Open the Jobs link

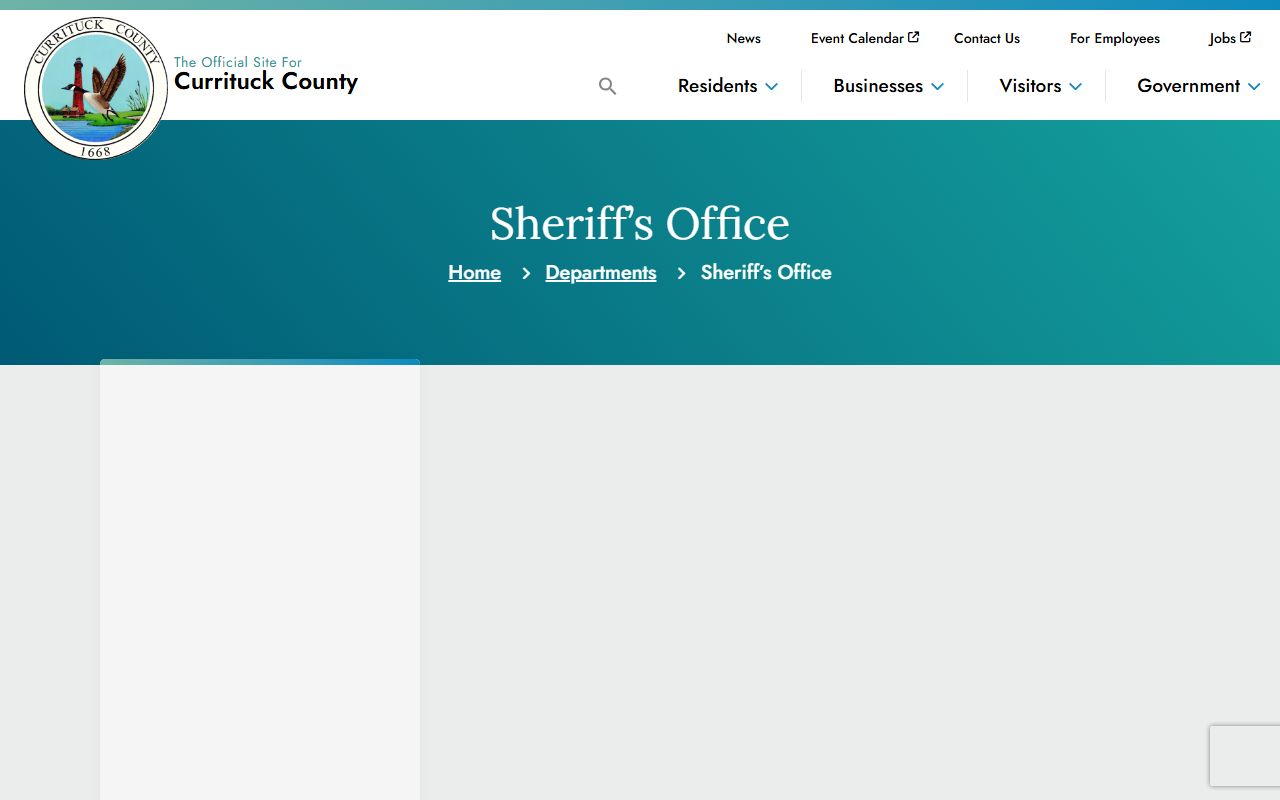point(1222,38)
